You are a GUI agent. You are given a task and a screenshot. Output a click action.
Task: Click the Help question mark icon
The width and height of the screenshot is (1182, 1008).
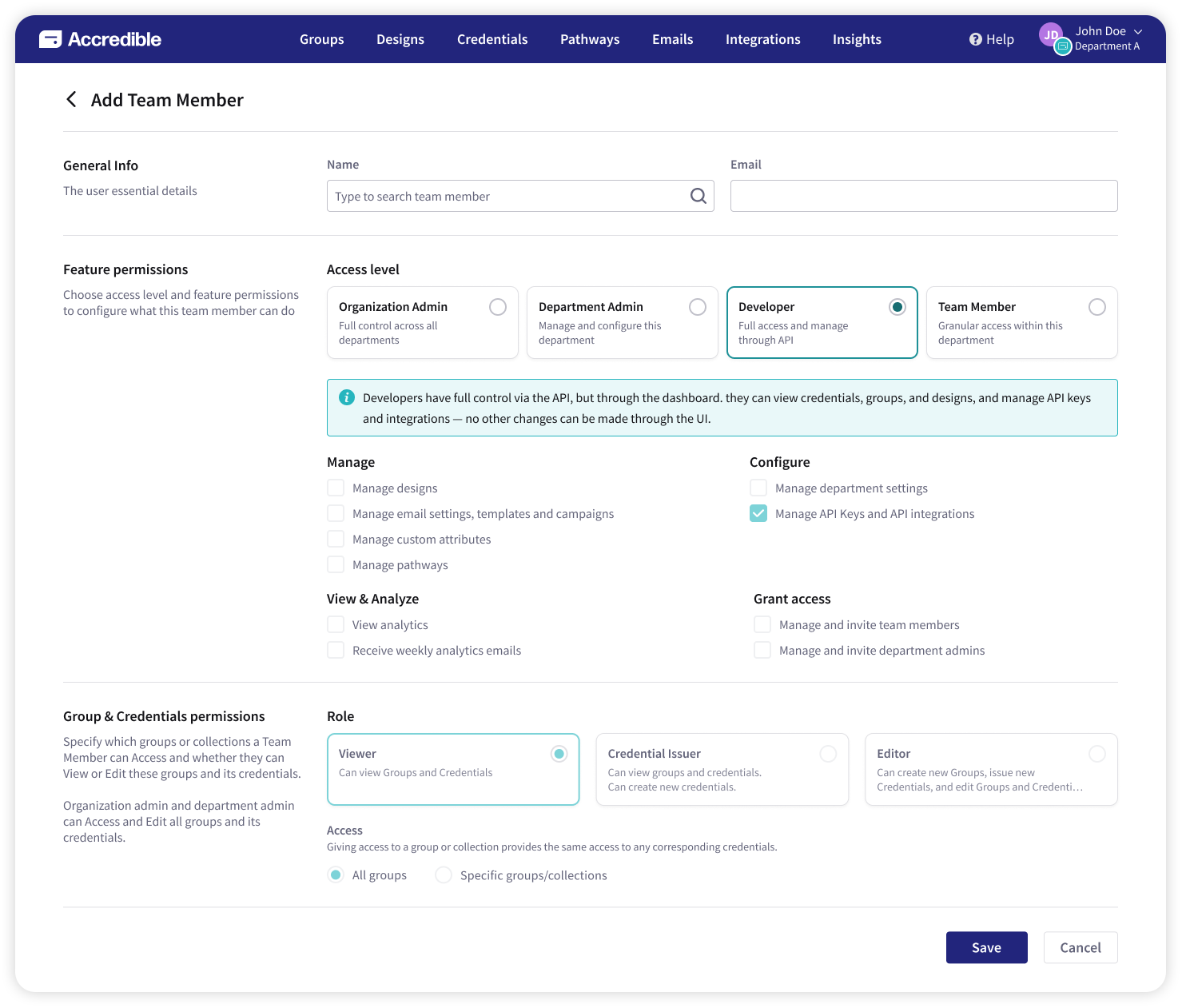pyautogui.click(x=976, y=39)
